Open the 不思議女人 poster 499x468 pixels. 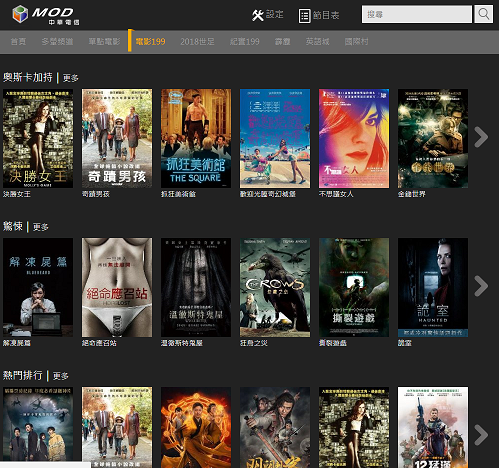354,138
